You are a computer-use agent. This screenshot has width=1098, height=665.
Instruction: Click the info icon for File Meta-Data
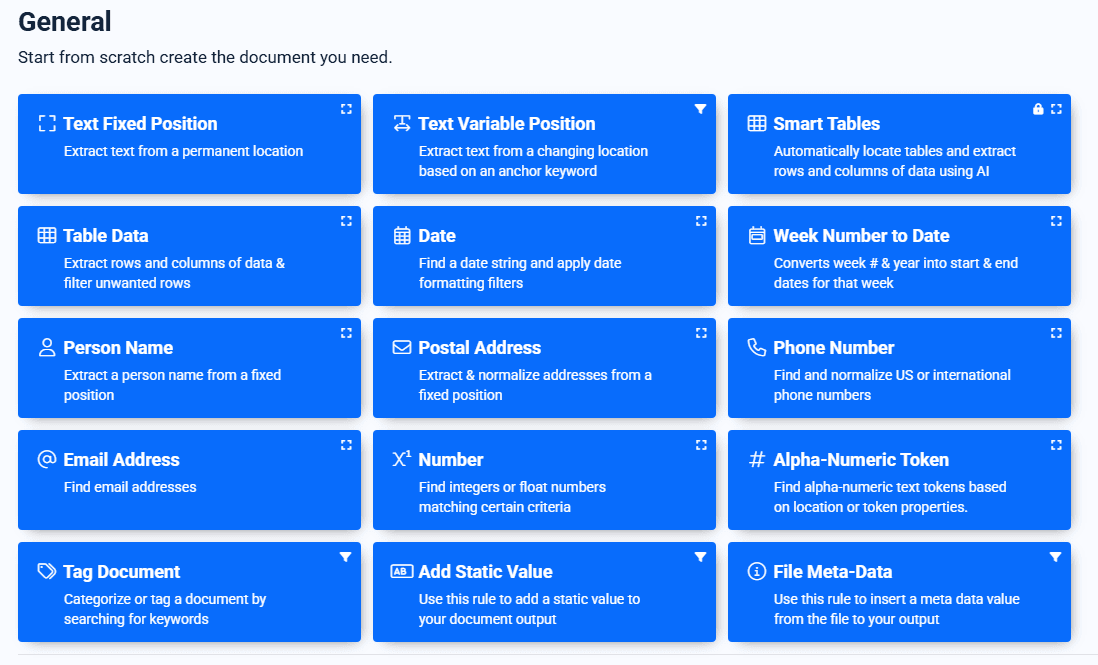[757, 572]
